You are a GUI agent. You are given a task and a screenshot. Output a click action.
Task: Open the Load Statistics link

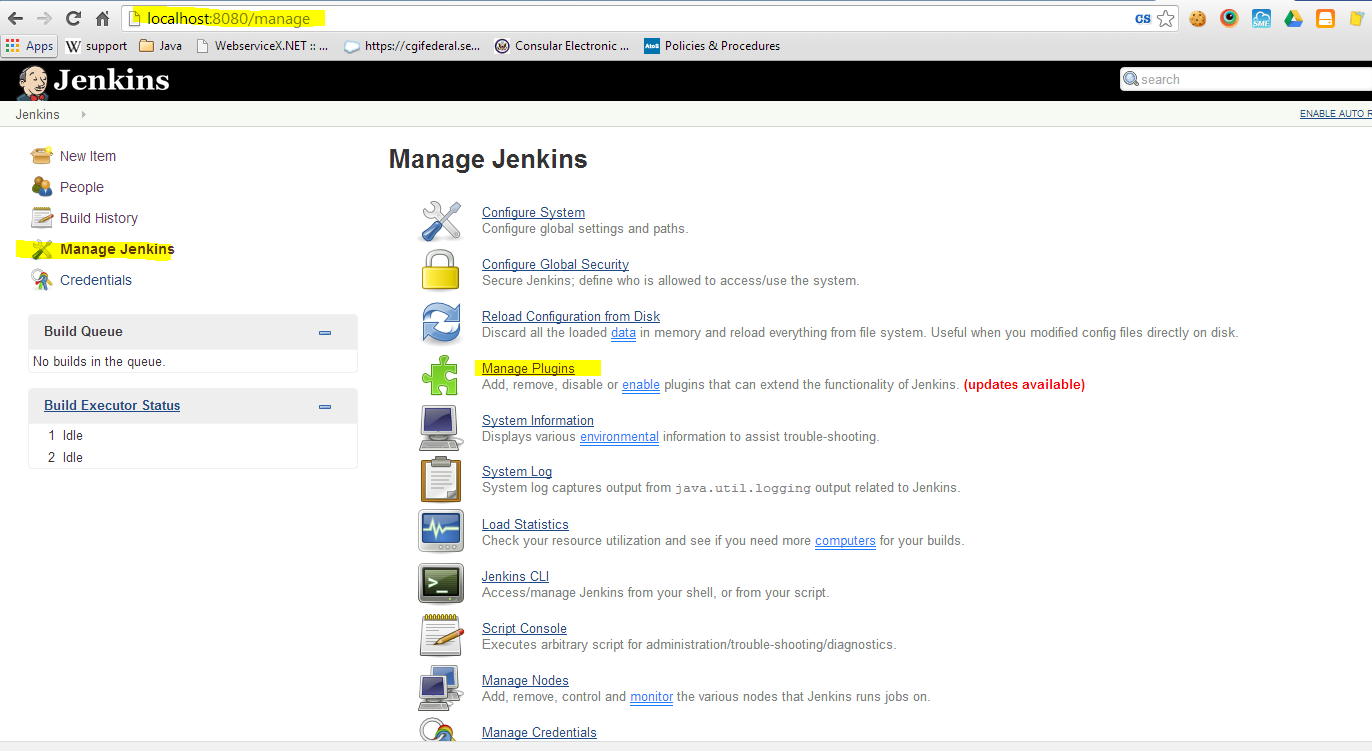pyautogui.click(x=525, y=524)
